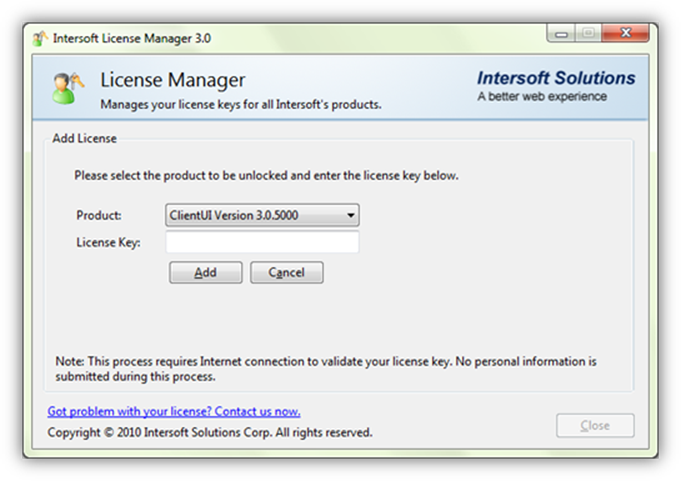Screen dimensions: 681x481
Task: Click the Add button
Action: pyautogui.click(x=205, y=273)
